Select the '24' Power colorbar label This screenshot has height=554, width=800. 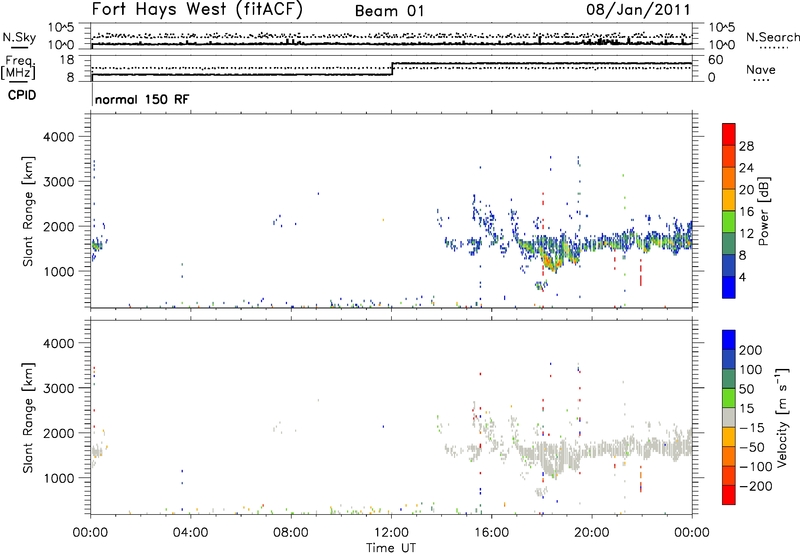click(746, 168)
